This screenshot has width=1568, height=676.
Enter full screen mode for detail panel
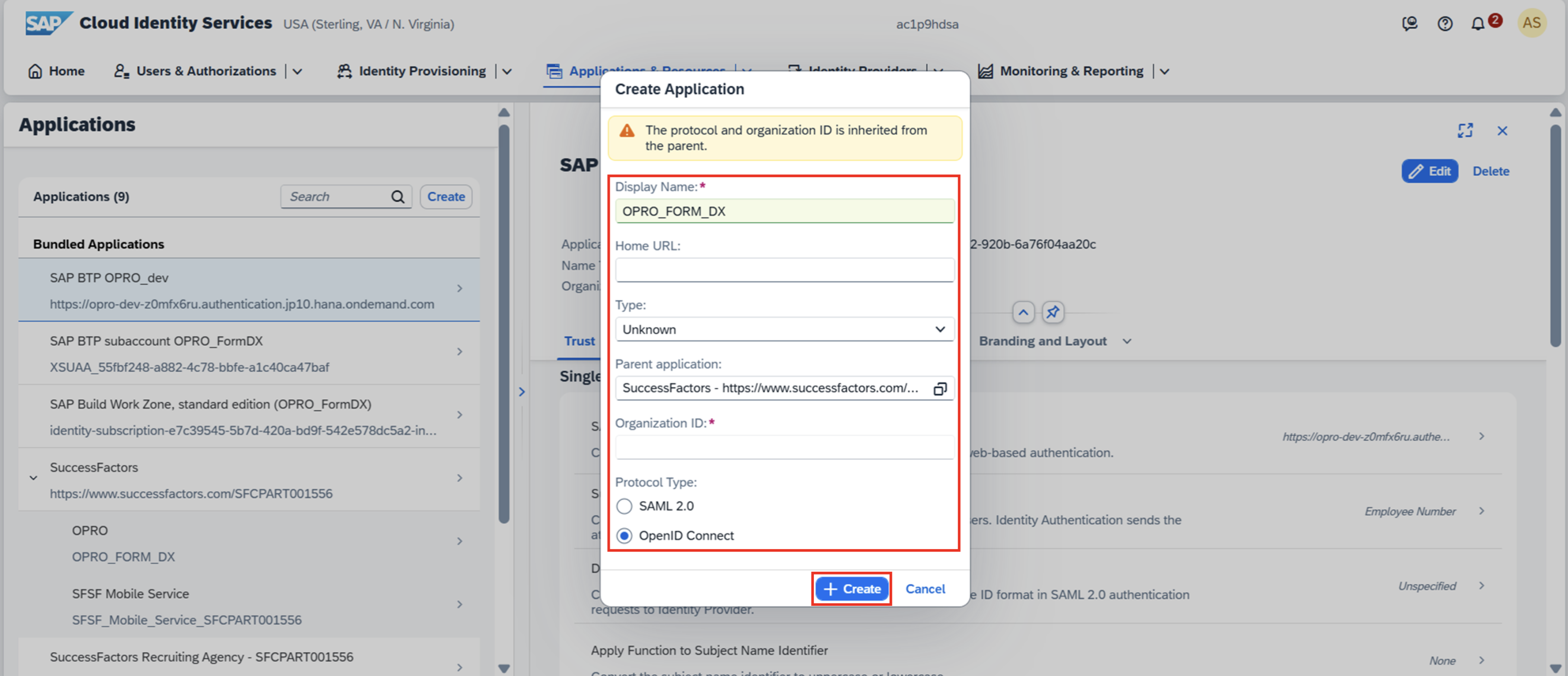coord(1465,131)
